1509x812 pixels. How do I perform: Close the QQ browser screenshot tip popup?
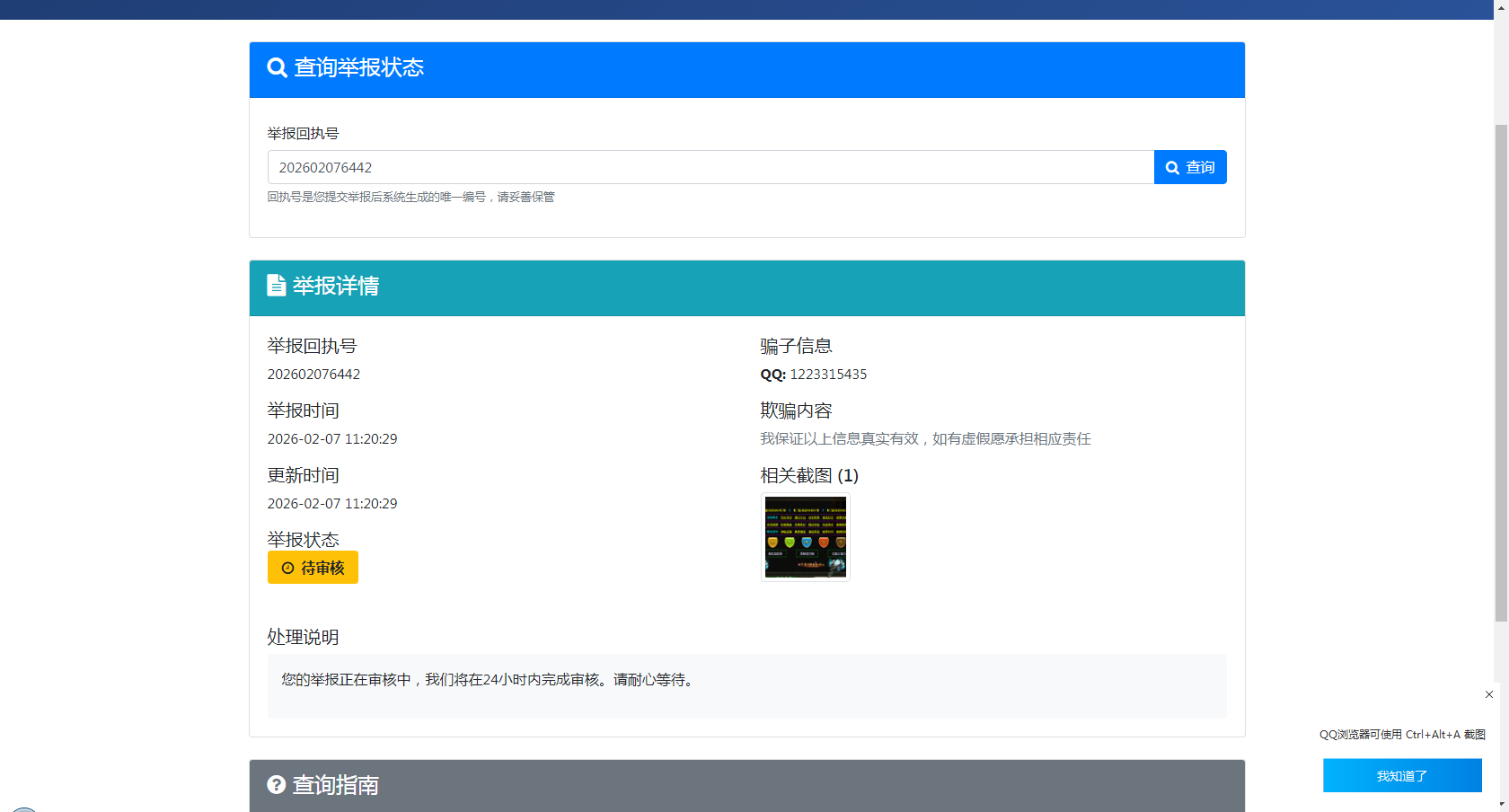[x=1489, y=694]
